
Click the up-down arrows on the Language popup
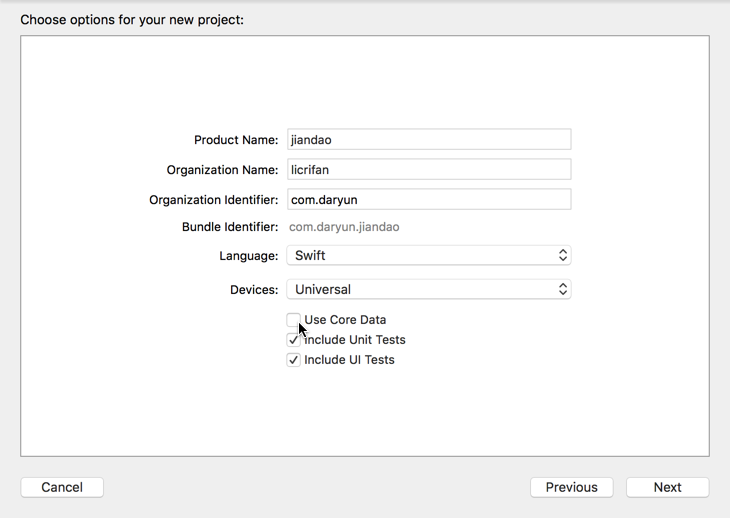pyautogui.click(x=563, y=256)
